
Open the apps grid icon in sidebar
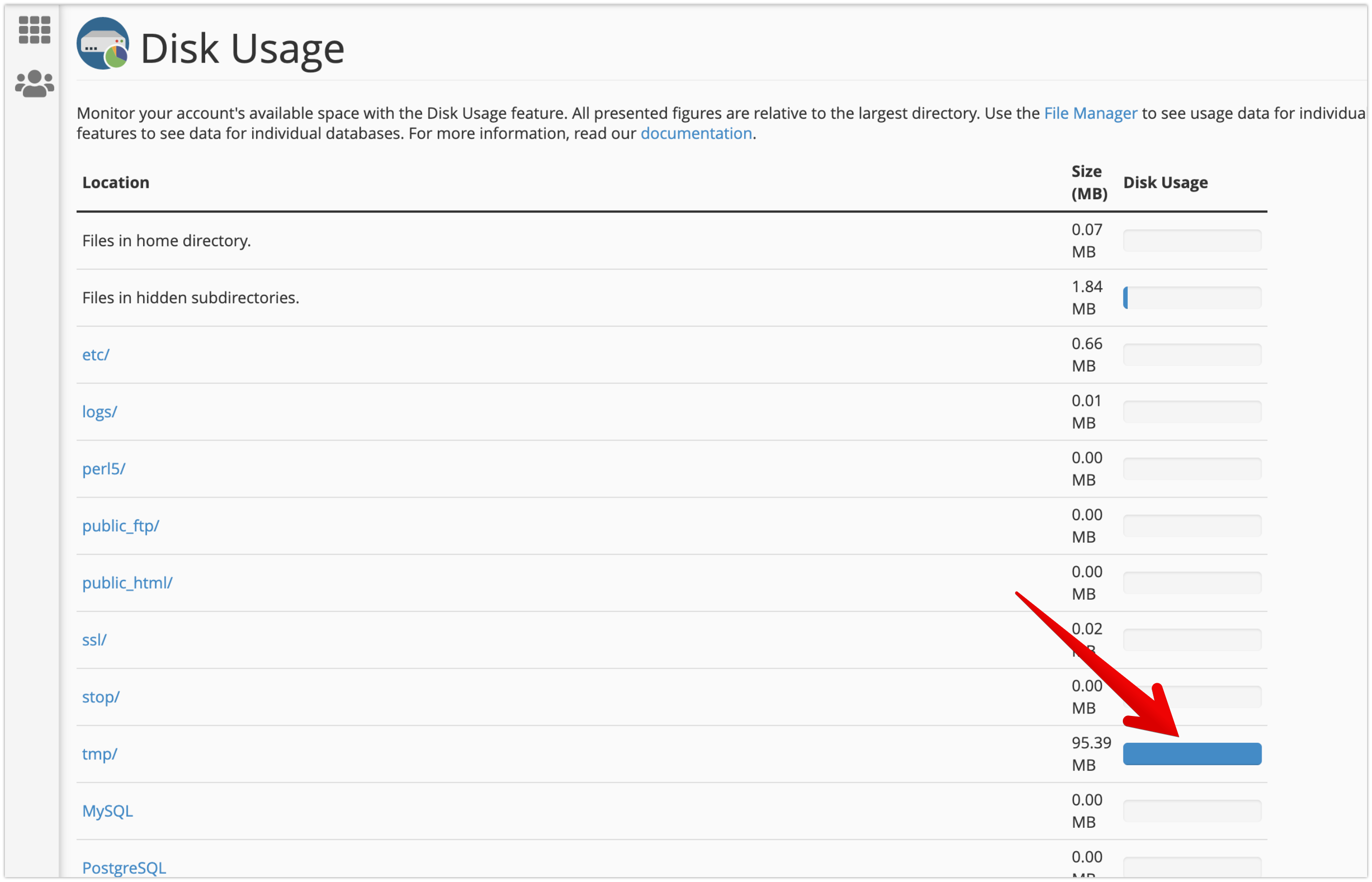(34, 29)
